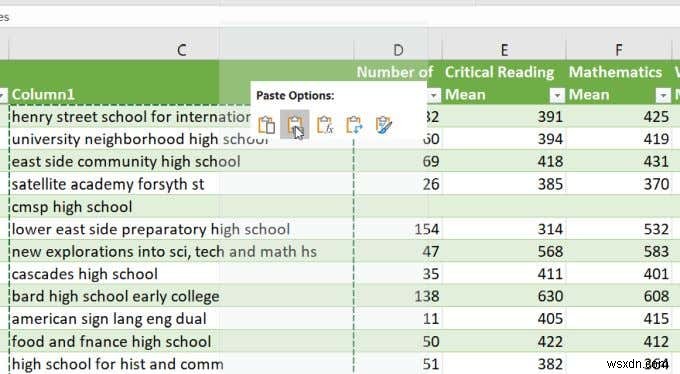
Task: Click the cell with value 50
Action: (x=398, y=341)
